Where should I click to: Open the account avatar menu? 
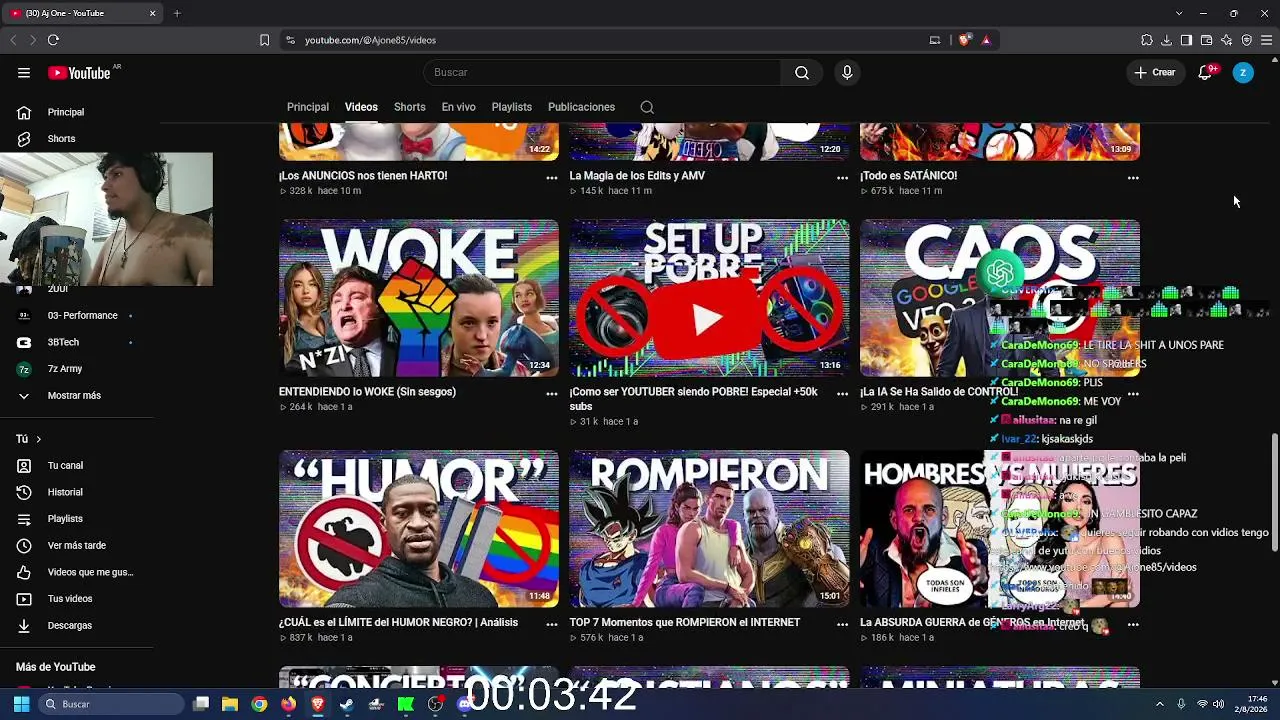click(x=1243, y=73)
